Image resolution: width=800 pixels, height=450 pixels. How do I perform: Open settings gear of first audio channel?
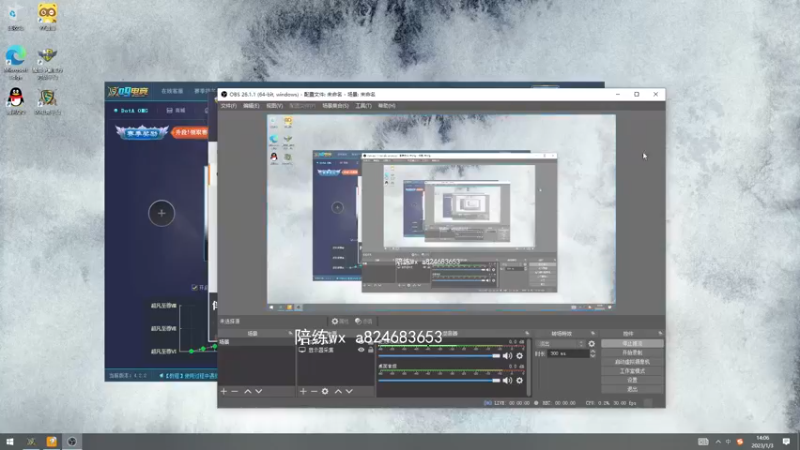[519, 356]
